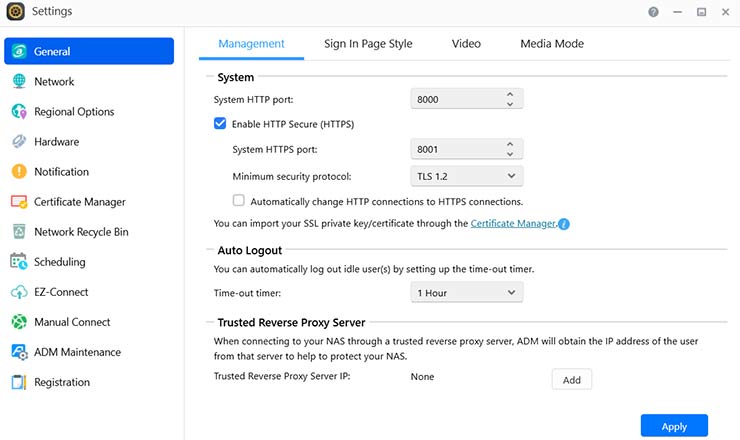Open Certificate Manager sidebar icon
The image size is (740, 440).
tap(18, 202)
